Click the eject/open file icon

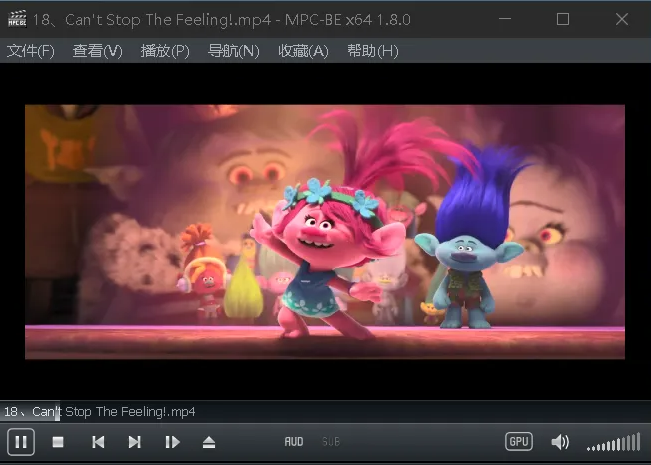click(x=209, y=441)
